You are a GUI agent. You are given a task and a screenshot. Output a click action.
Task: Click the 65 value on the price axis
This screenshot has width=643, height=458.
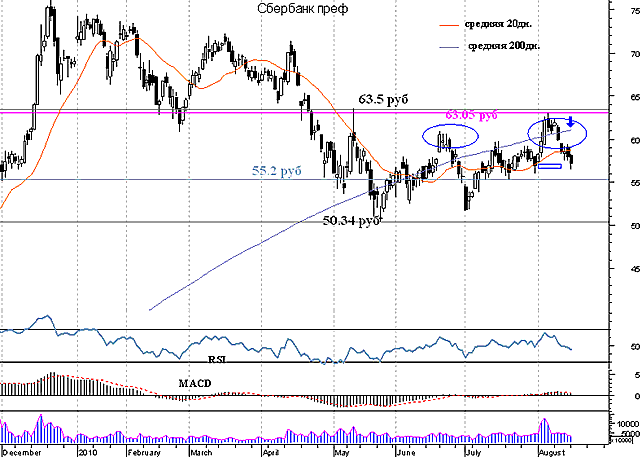(x=635, y=98)
